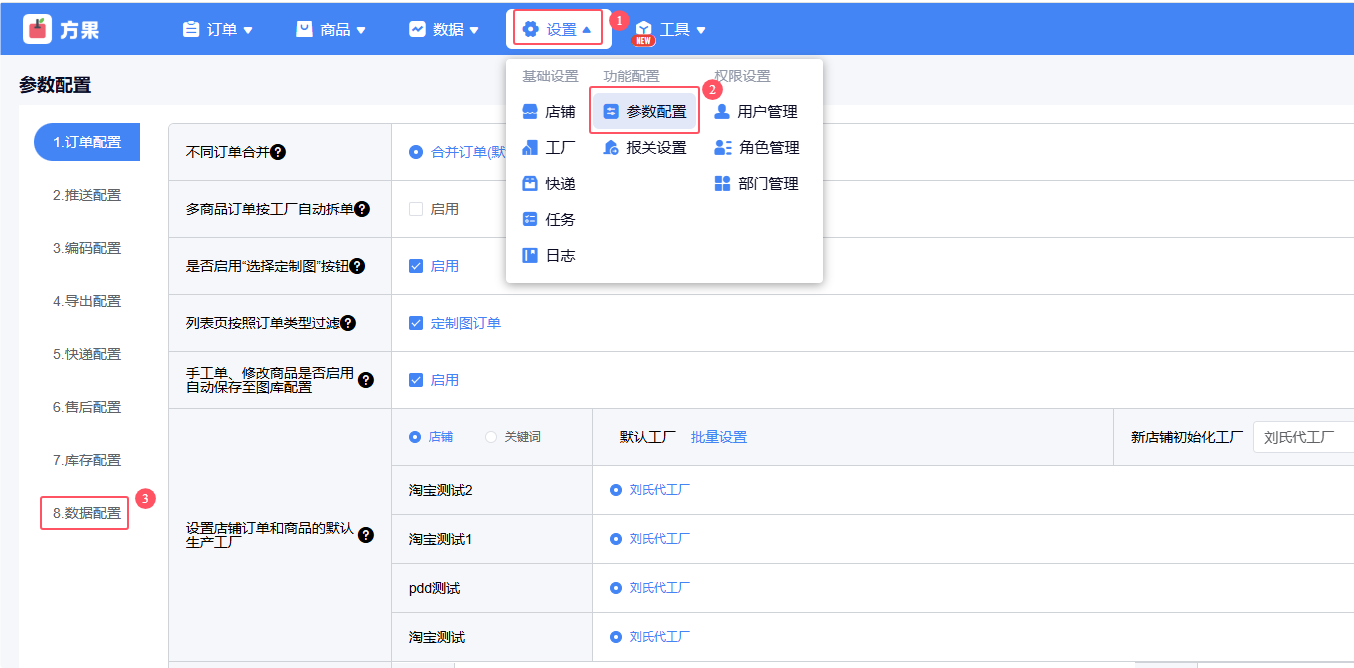Open 日志 from the settings menu

(x=549, y=256)
